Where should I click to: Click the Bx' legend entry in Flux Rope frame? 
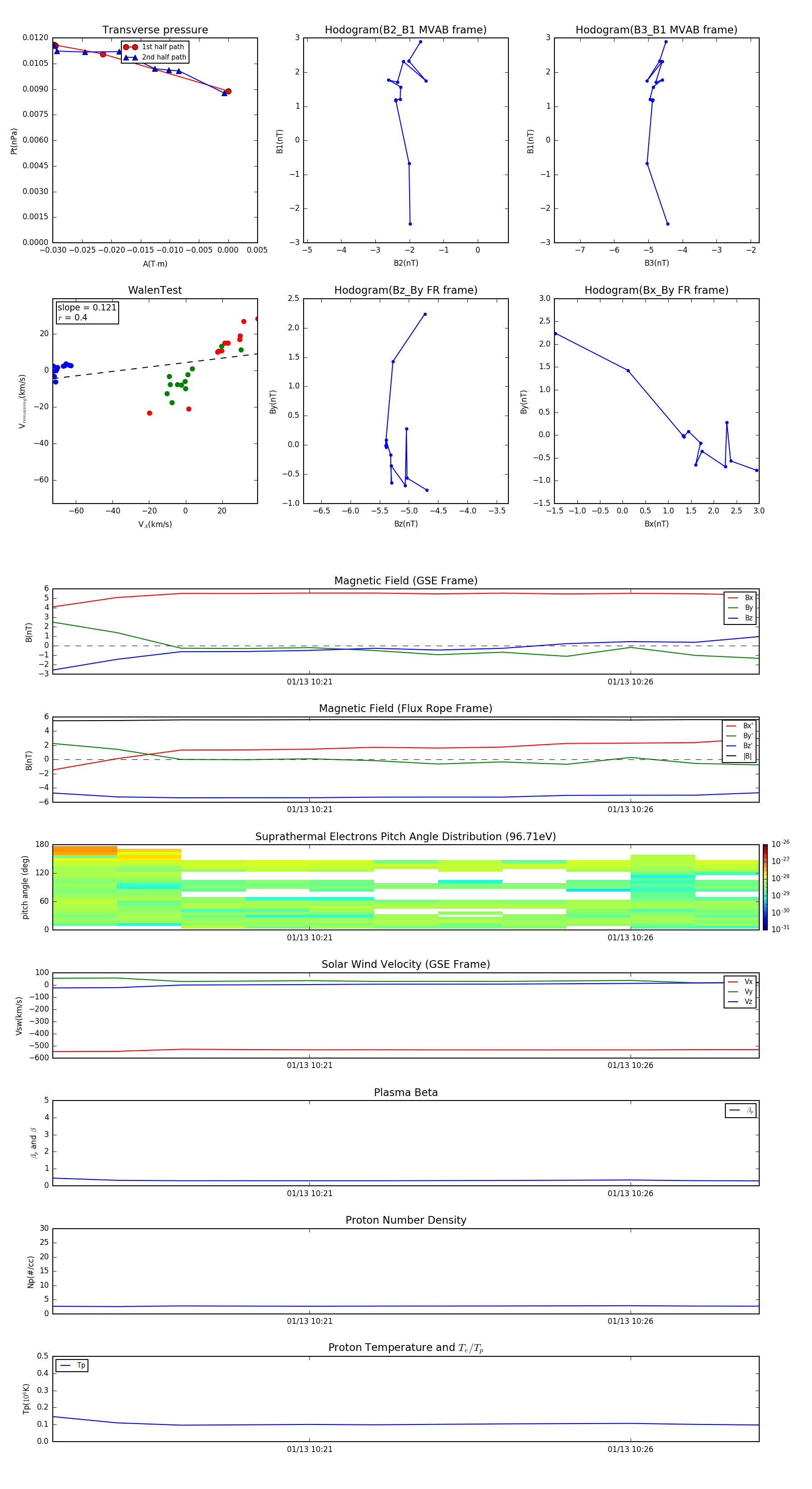739,726
